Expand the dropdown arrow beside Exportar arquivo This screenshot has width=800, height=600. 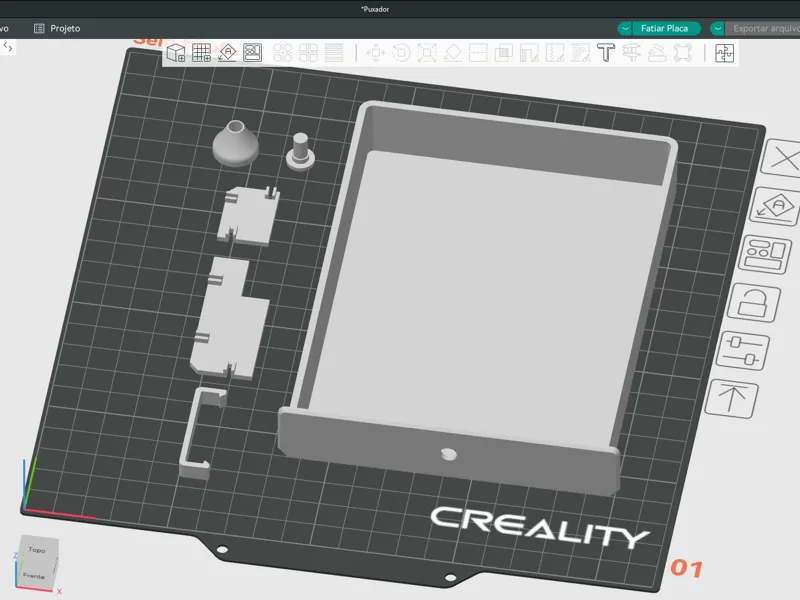[x=717, y=29]
